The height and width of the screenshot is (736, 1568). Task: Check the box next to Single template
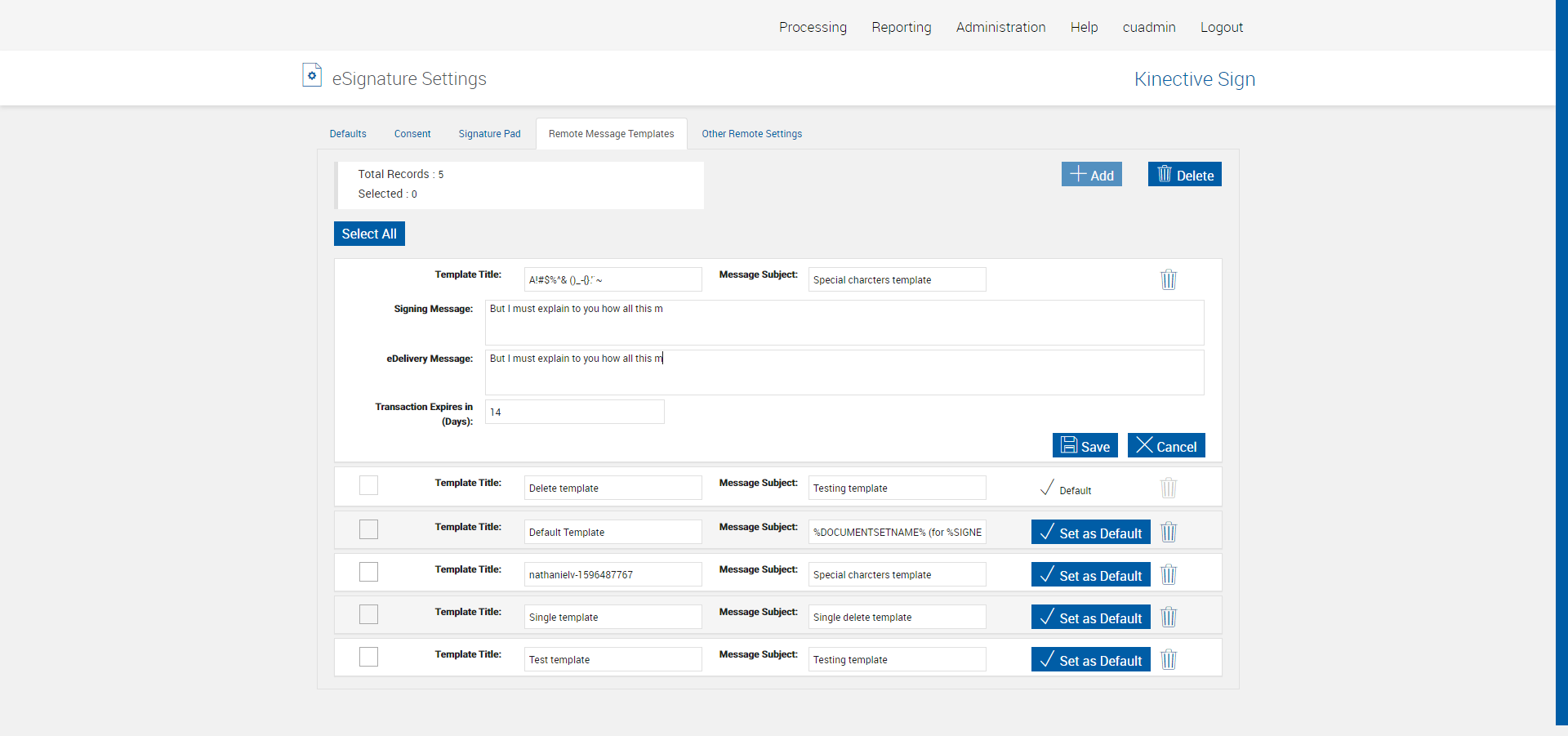click(368, 614)
